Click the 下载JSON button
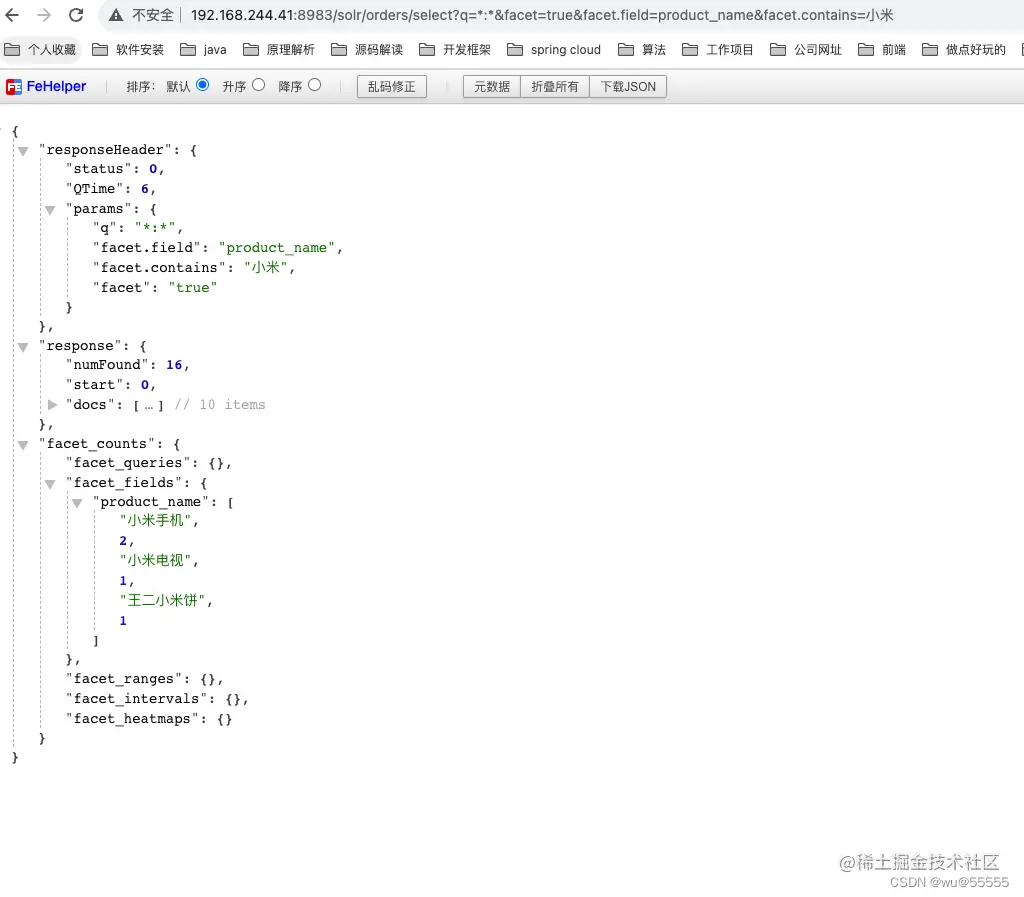The image size is (1024, 897). tap(628, 86)
